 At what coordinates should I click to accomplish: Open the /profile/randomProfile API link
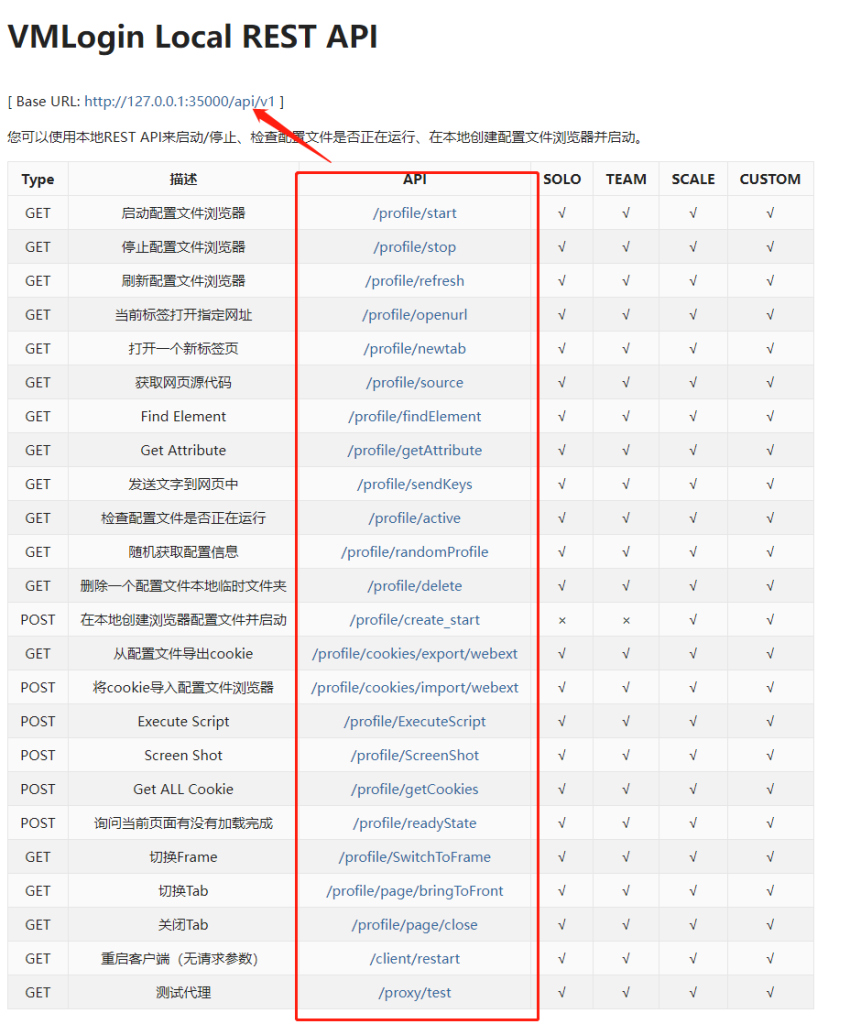click(x=414, y=552)
